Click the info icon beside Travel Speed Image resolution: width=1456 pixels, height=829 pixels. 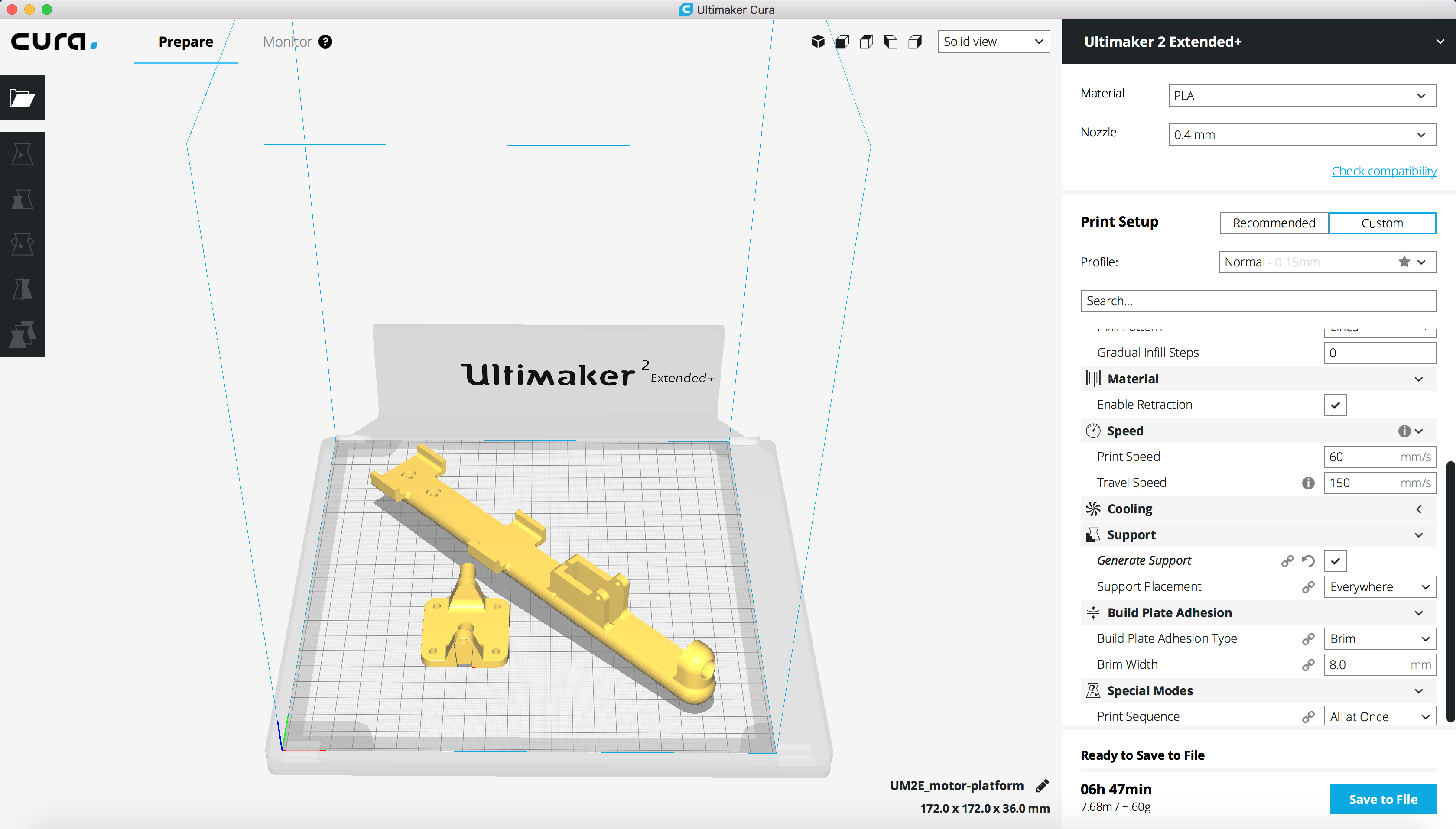[x=1308, y=483]
